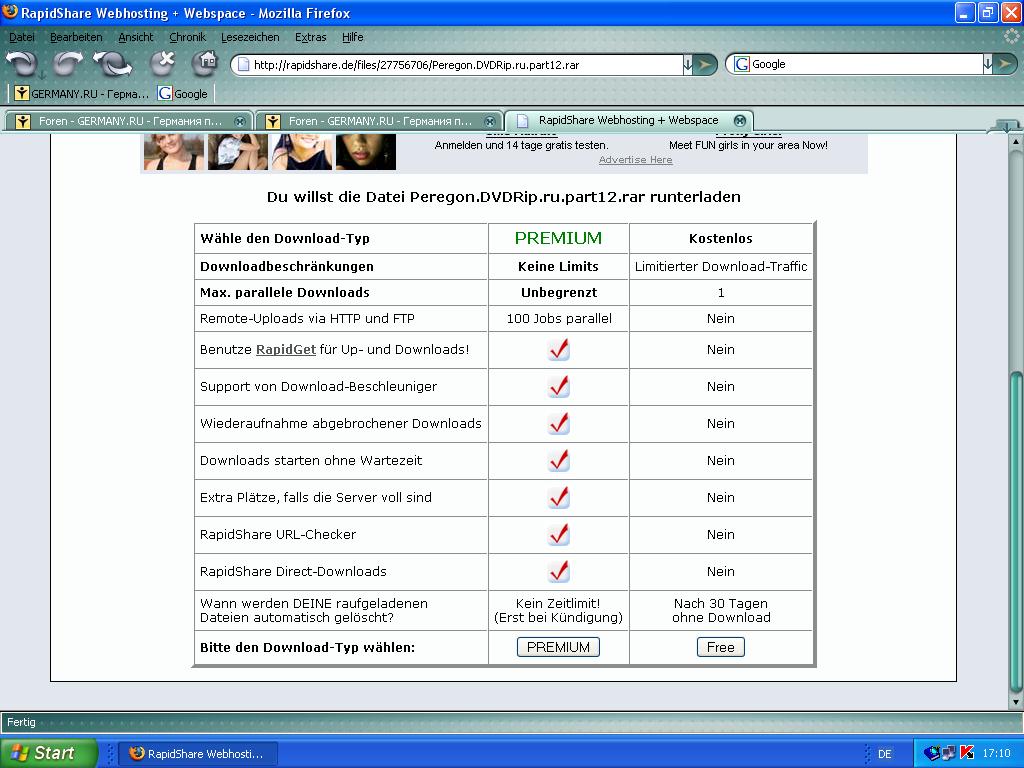Click the 'Limitierter Download-Traffic' cell

point(721,266)
